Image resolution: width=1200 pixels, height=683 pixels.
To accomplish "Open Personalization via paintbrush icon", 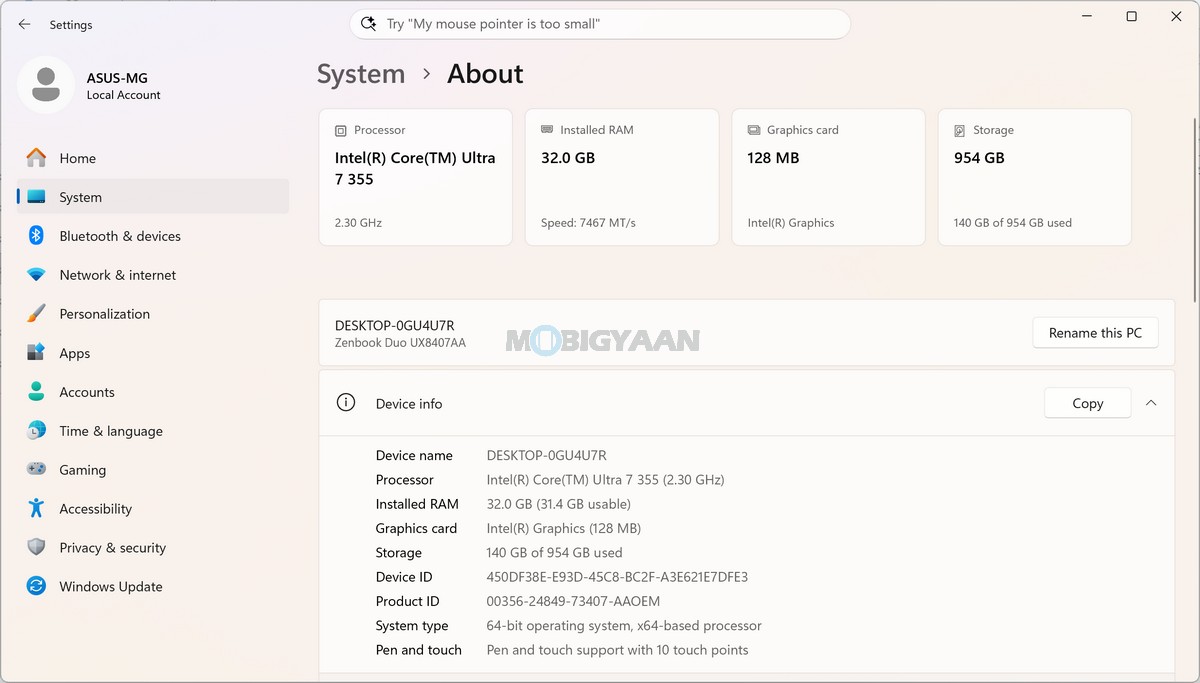I will point(36,314).
